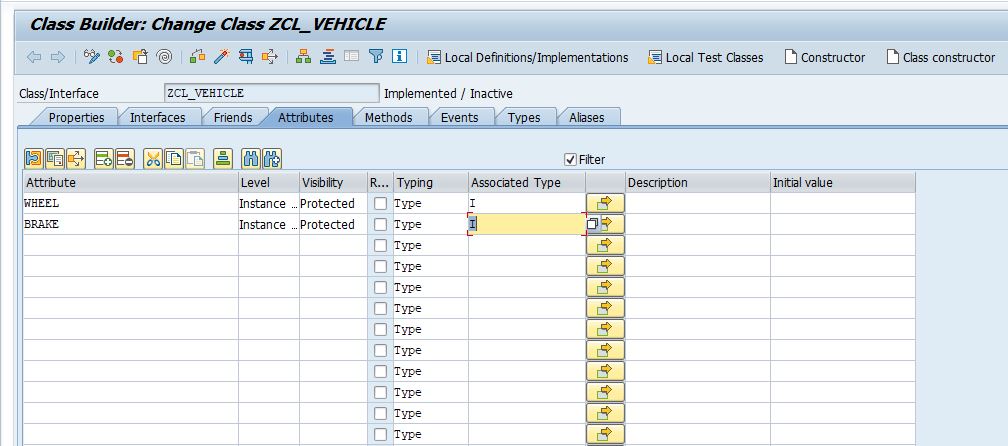Open the Typing dropdown in the fifth row
The image size is (1008, 446).
pos(431,287)
